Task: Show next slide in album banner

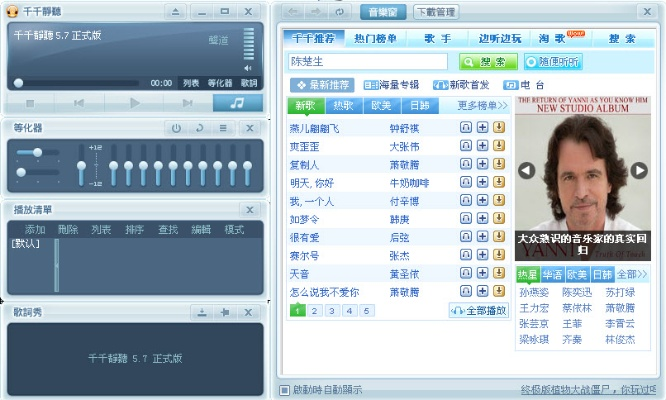Action: click(640, 171)
